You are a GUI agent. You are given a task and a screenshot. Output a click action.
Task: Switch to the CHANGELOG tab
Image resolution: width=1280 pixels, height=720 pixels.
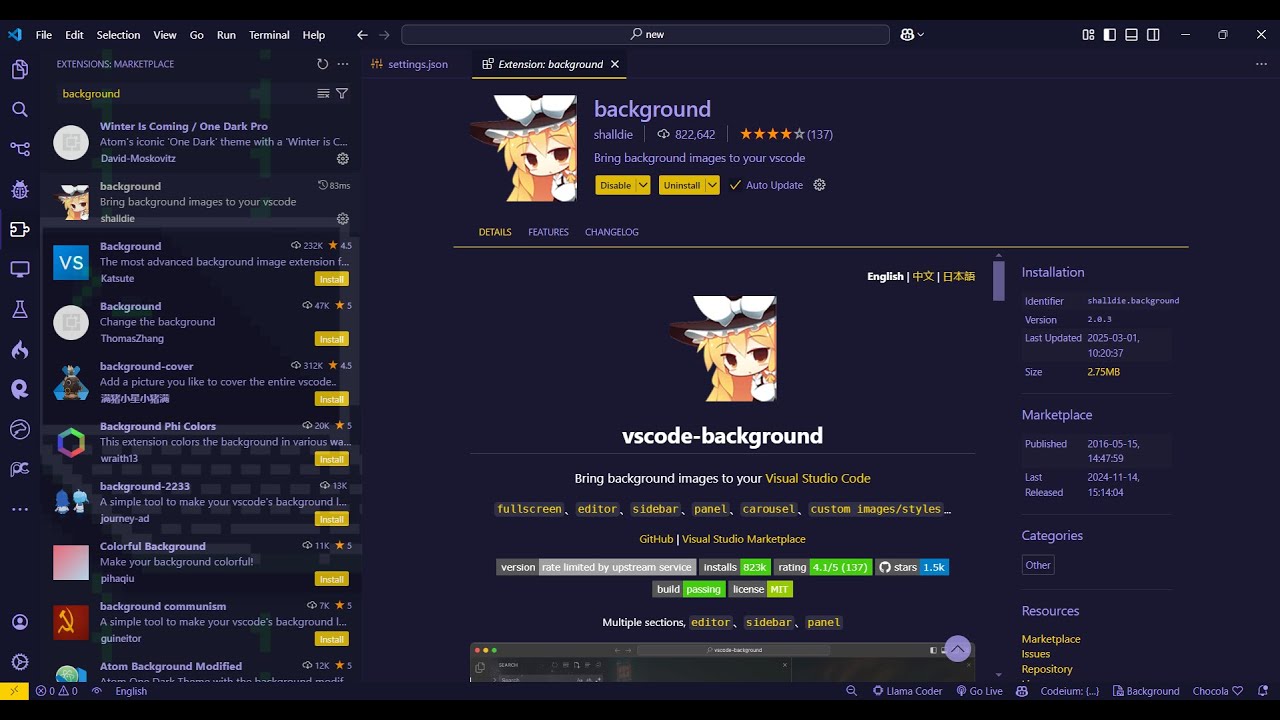coord(612,232)
